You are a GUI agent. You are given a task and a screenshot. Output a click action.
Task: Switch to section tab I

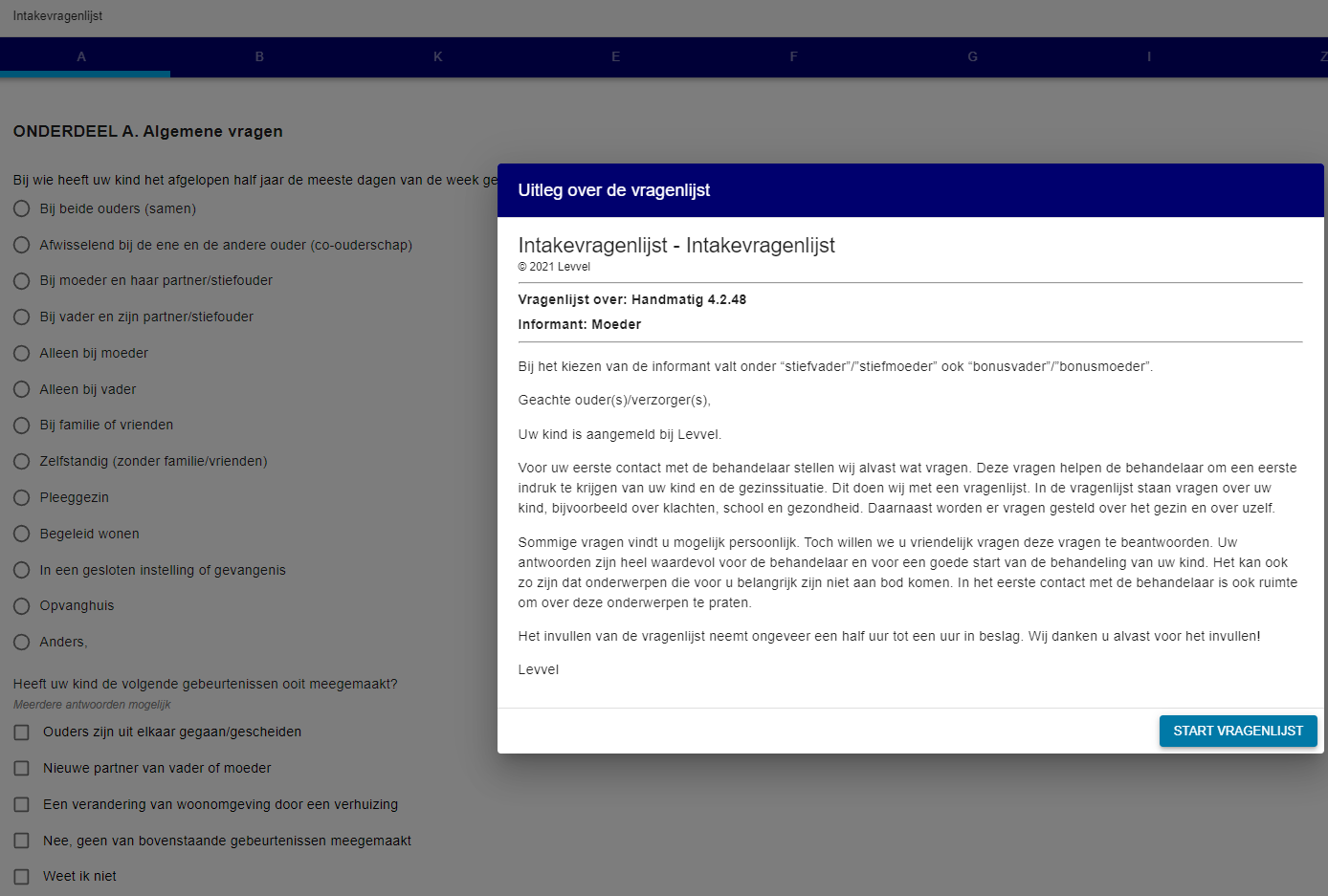pos(1149,56)
